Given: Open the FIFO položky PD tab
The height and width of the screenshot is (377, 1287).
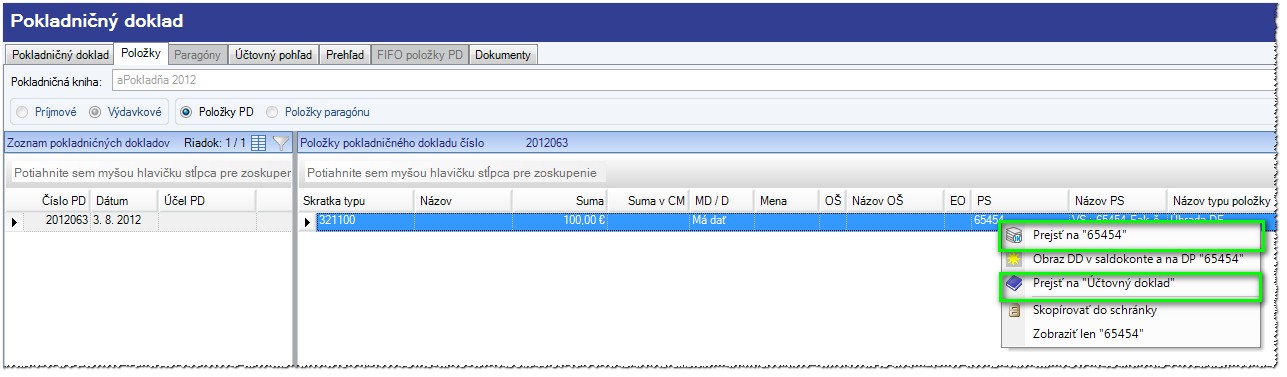Looking at the screenshot, I should coord(420,55).
